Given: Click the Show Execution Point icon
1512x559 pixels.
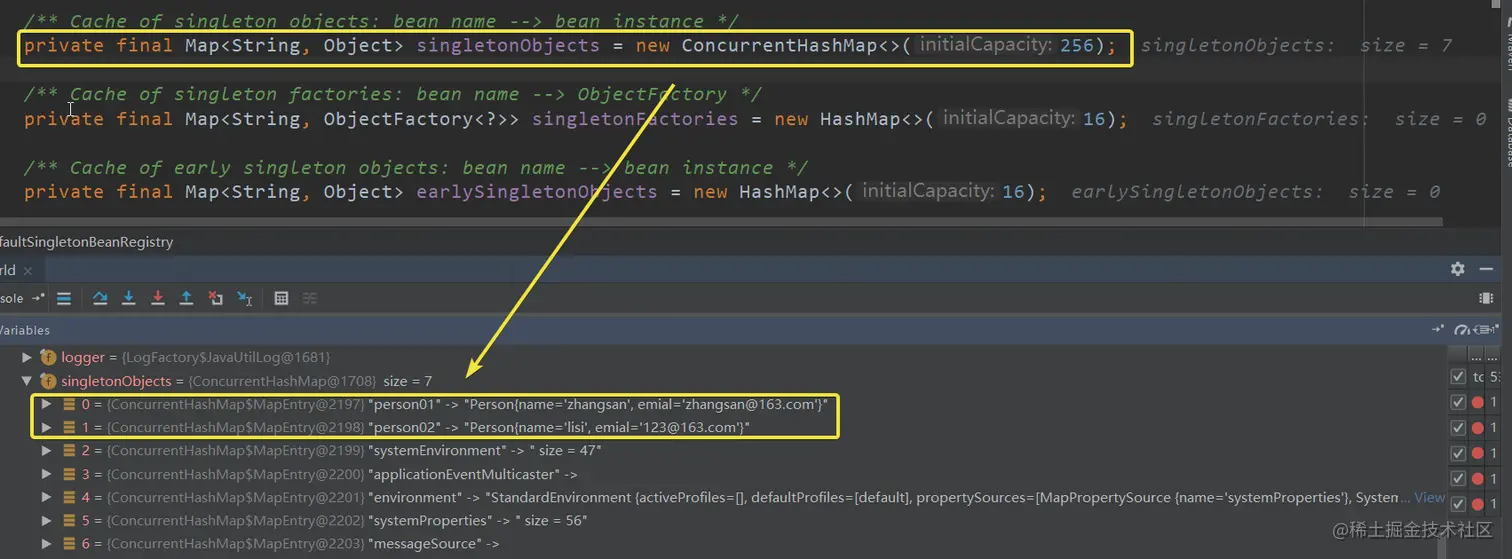Looking at the screenshot, I should pyautogui.click(x=64, y=298).
